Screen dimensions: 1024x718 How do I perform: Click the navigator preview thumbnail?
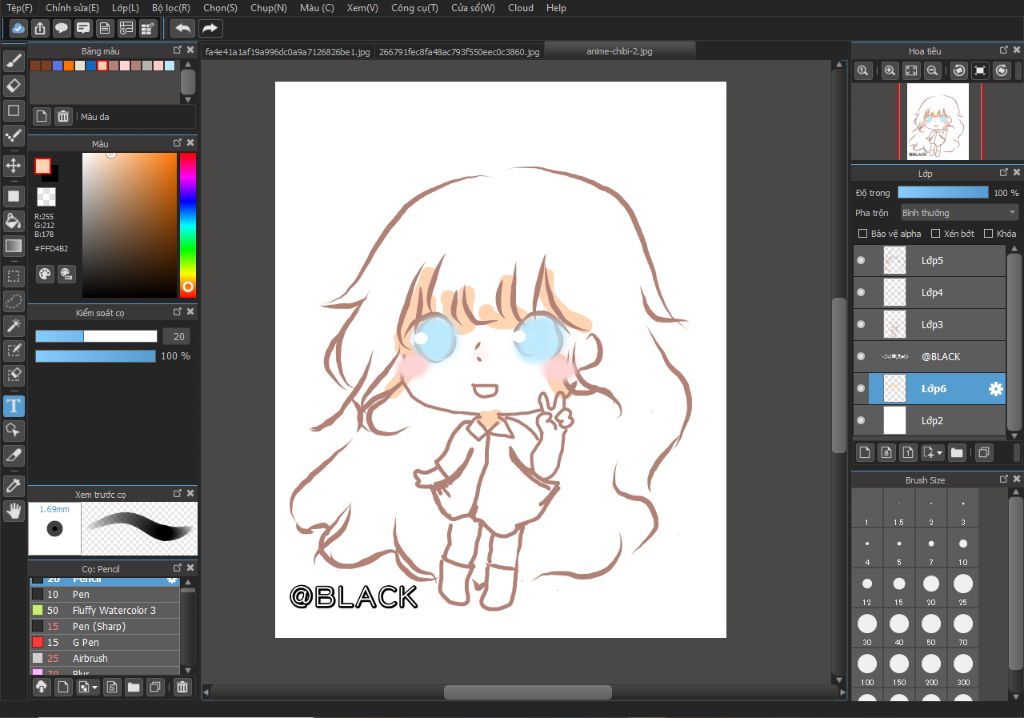click(x=938, y=122)
